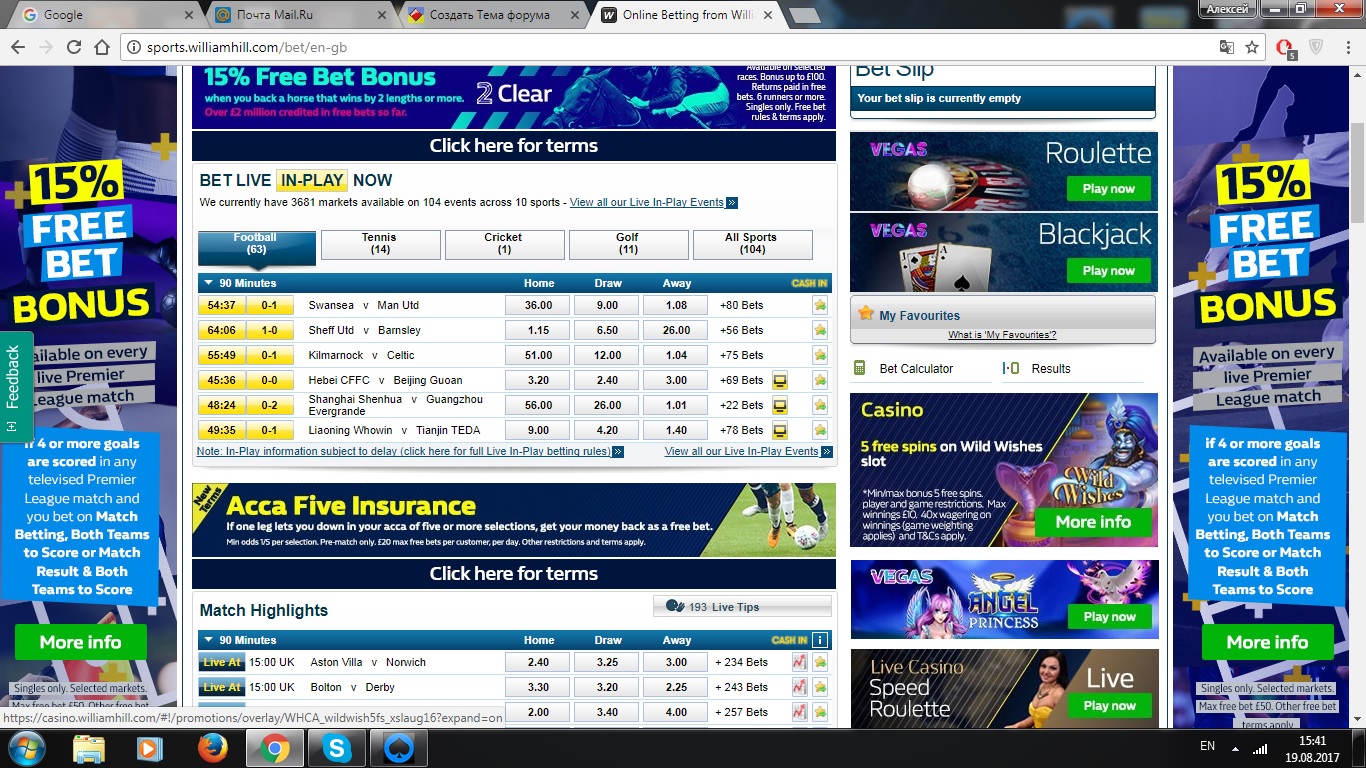Click the Cash In info icon in Match Highlights
1366x768 pixels.
[820, 640]
